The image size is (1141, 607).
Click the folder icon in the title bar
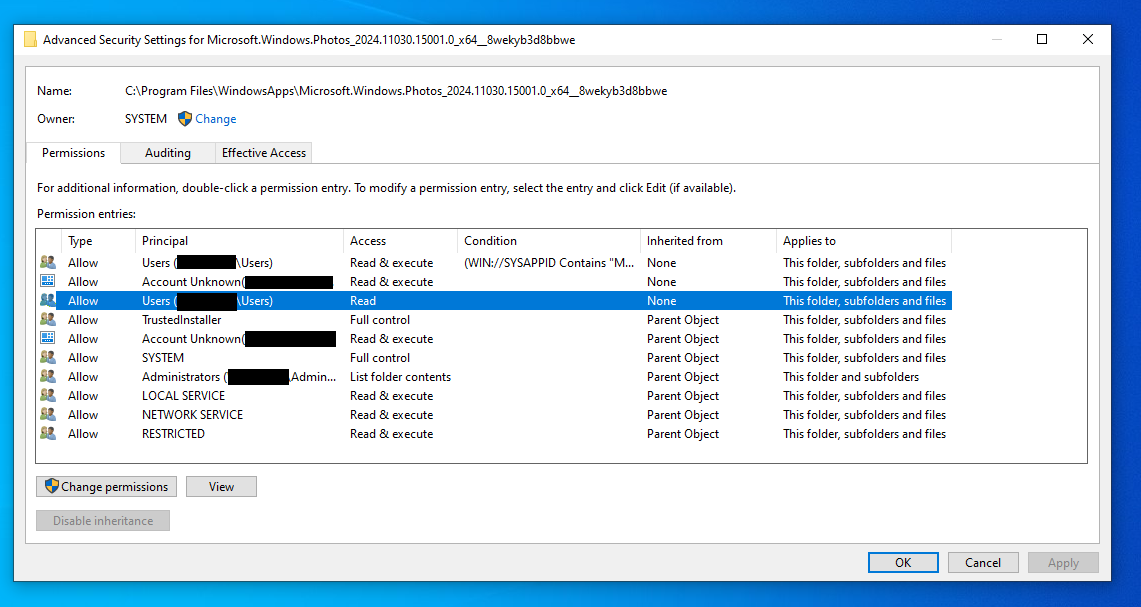[x=30, y=40]
